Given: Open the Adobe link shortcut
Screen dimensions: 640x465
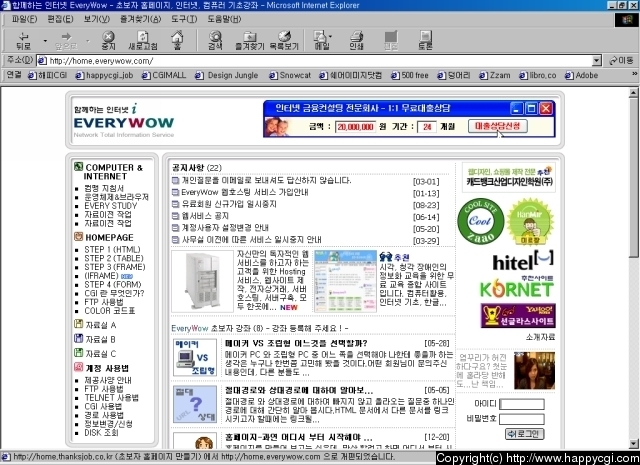Looking at the screenshot, I should 582,76.
